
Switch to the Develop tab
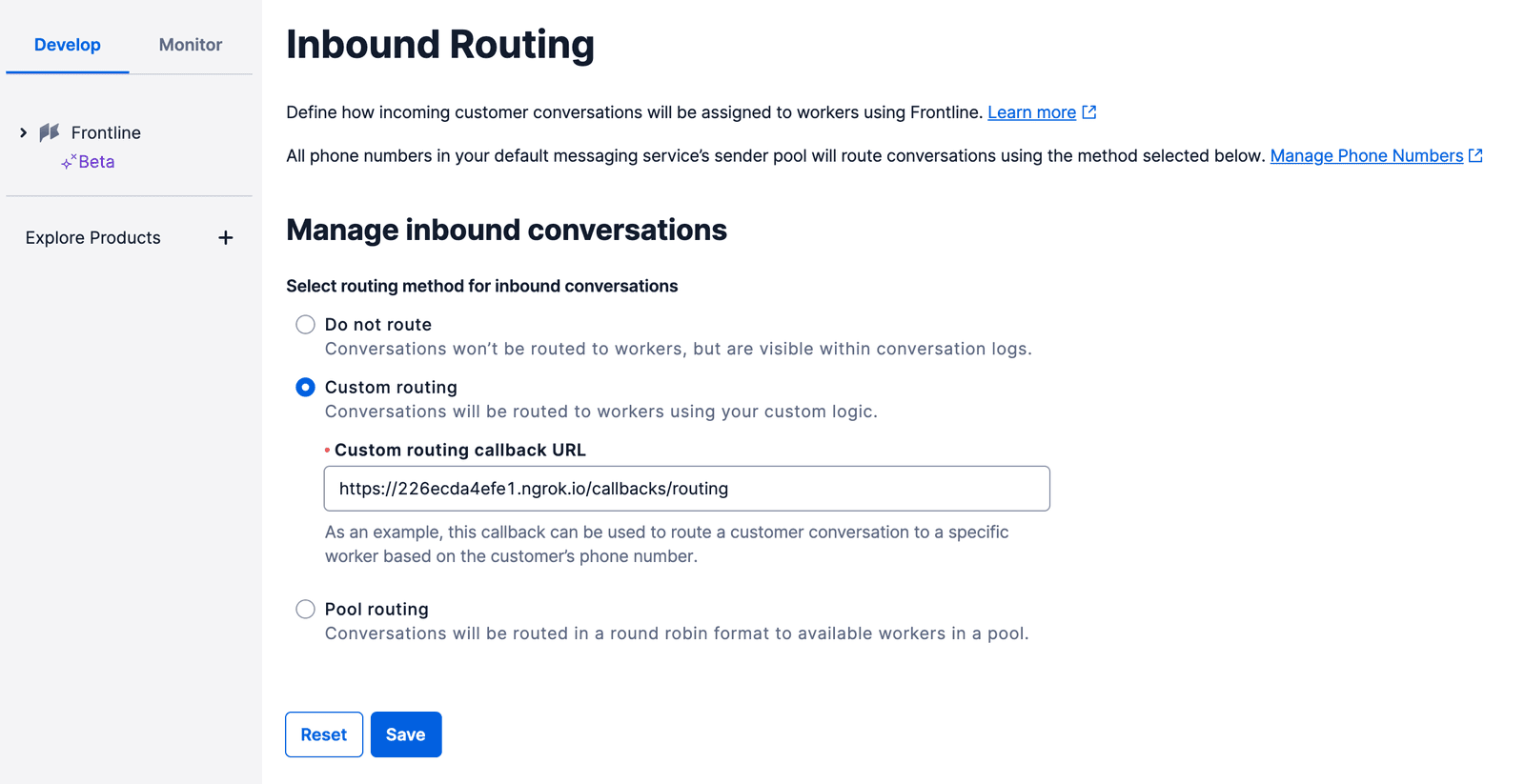[x=67, y=44]
